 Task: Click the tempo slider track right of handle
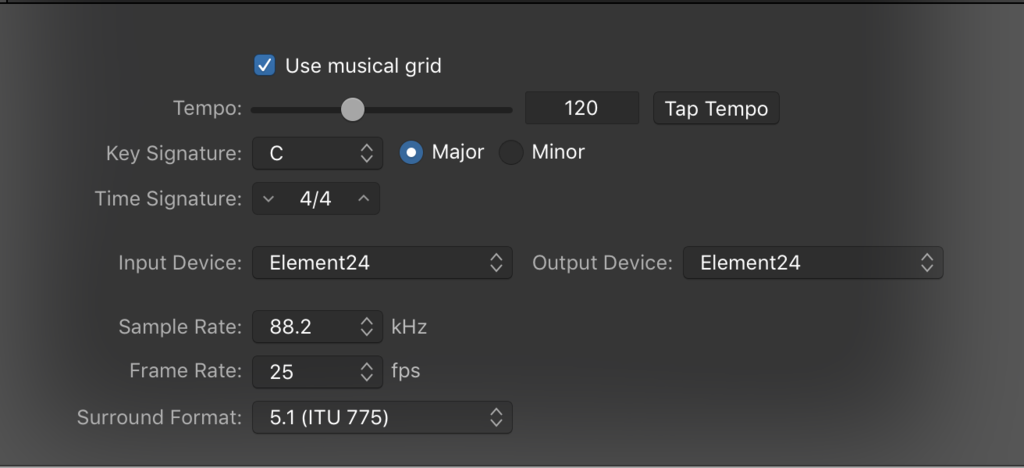(440, 109)
